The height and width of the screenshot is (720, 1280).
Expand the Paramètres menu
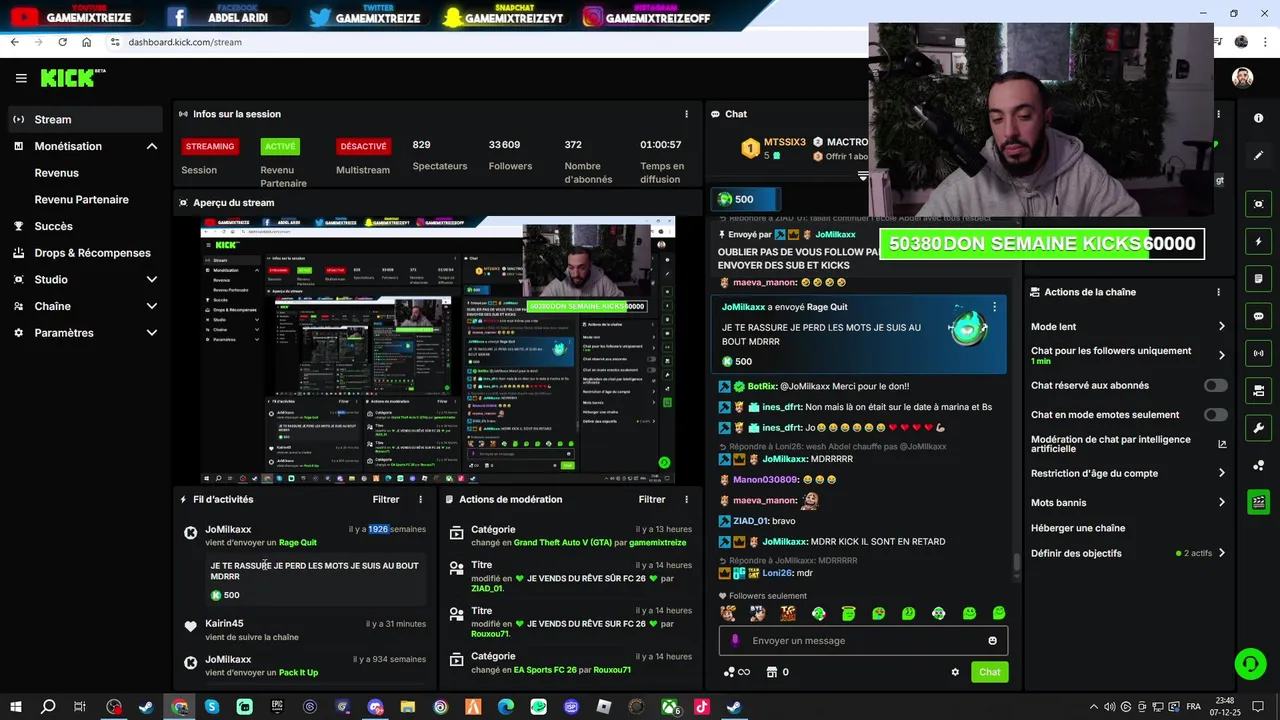(x=152, y=333)
